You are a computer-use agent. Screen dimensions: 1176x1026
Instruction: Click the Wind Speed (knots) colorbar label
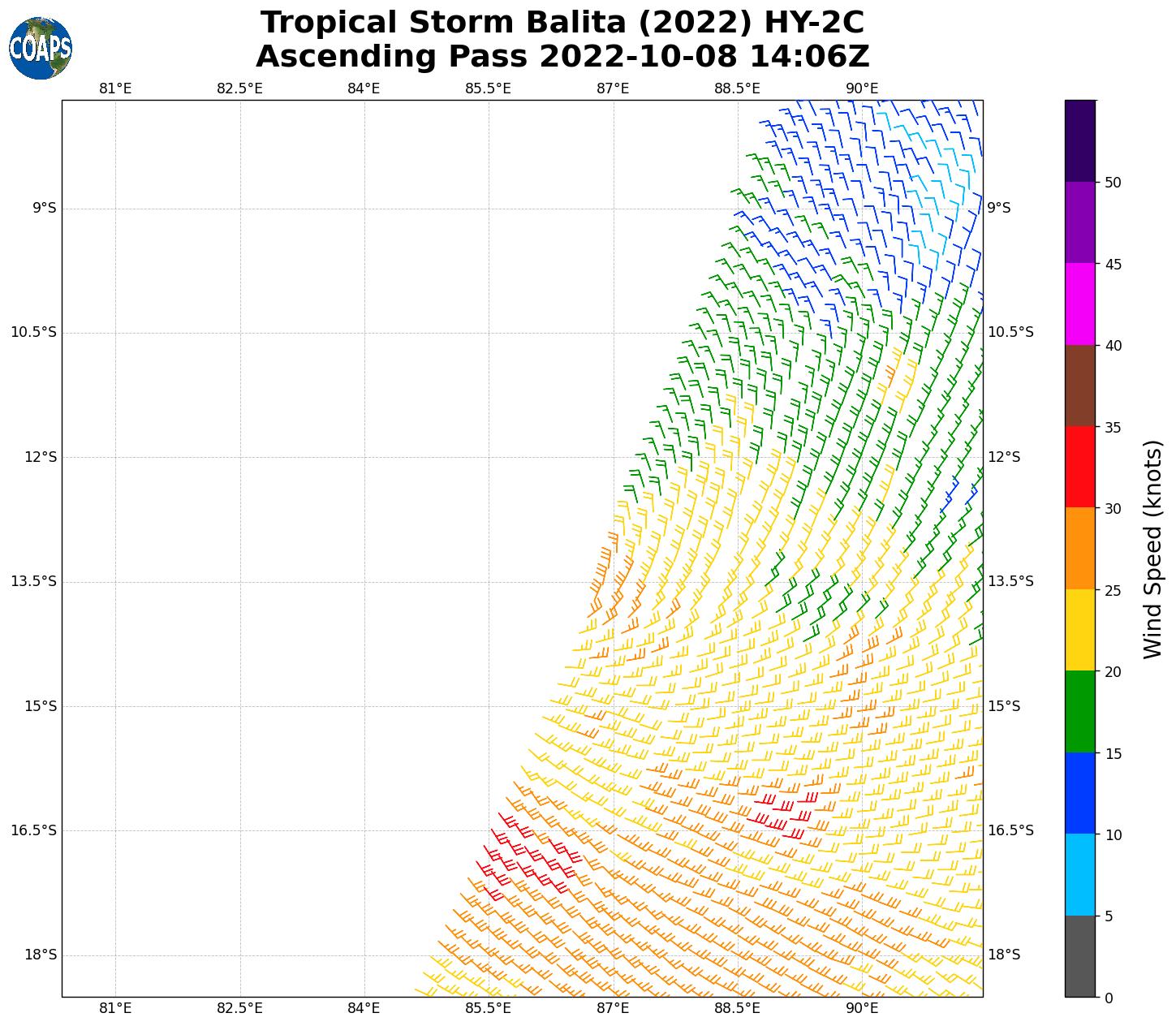tap(1152, 549)
